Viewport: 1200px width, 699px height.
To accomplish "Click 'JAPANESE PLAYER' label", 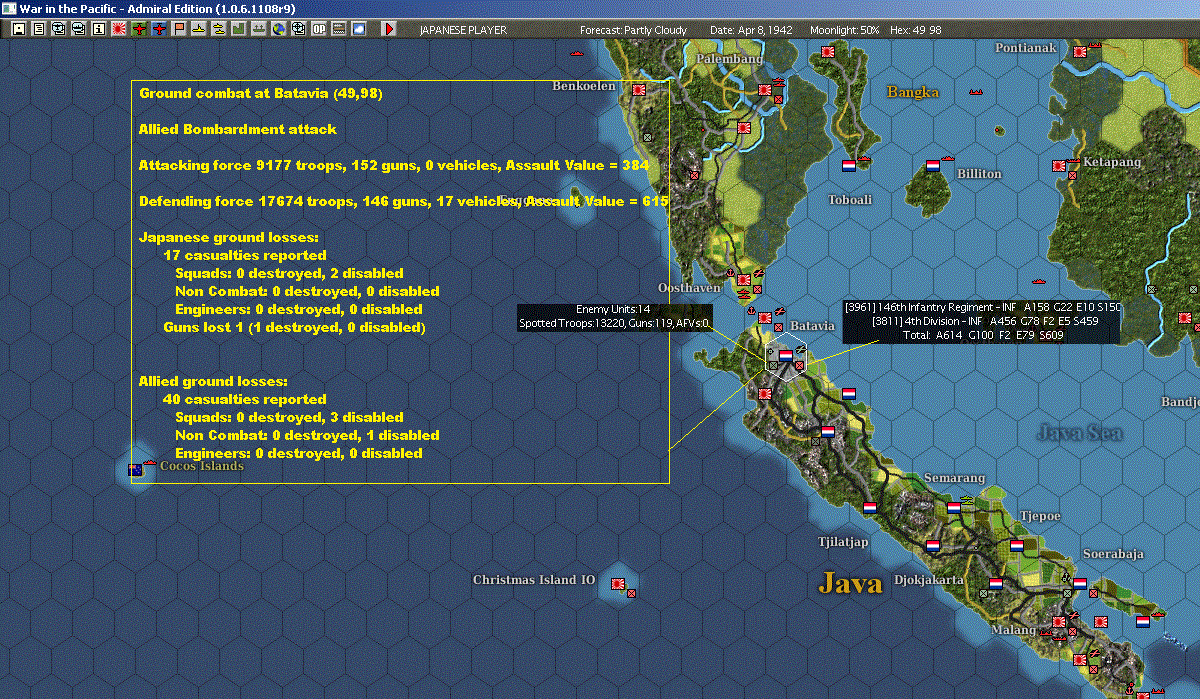I will click(463, 30).
